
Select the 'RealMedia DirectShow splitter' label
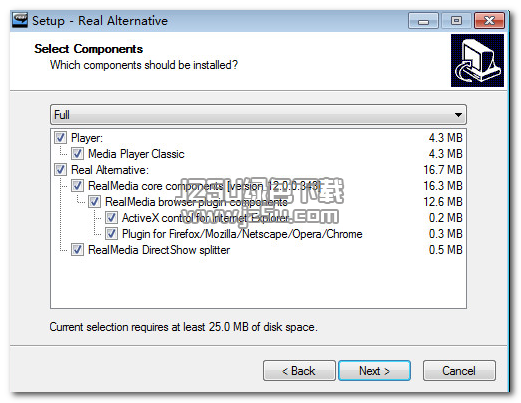coord(159,250)
